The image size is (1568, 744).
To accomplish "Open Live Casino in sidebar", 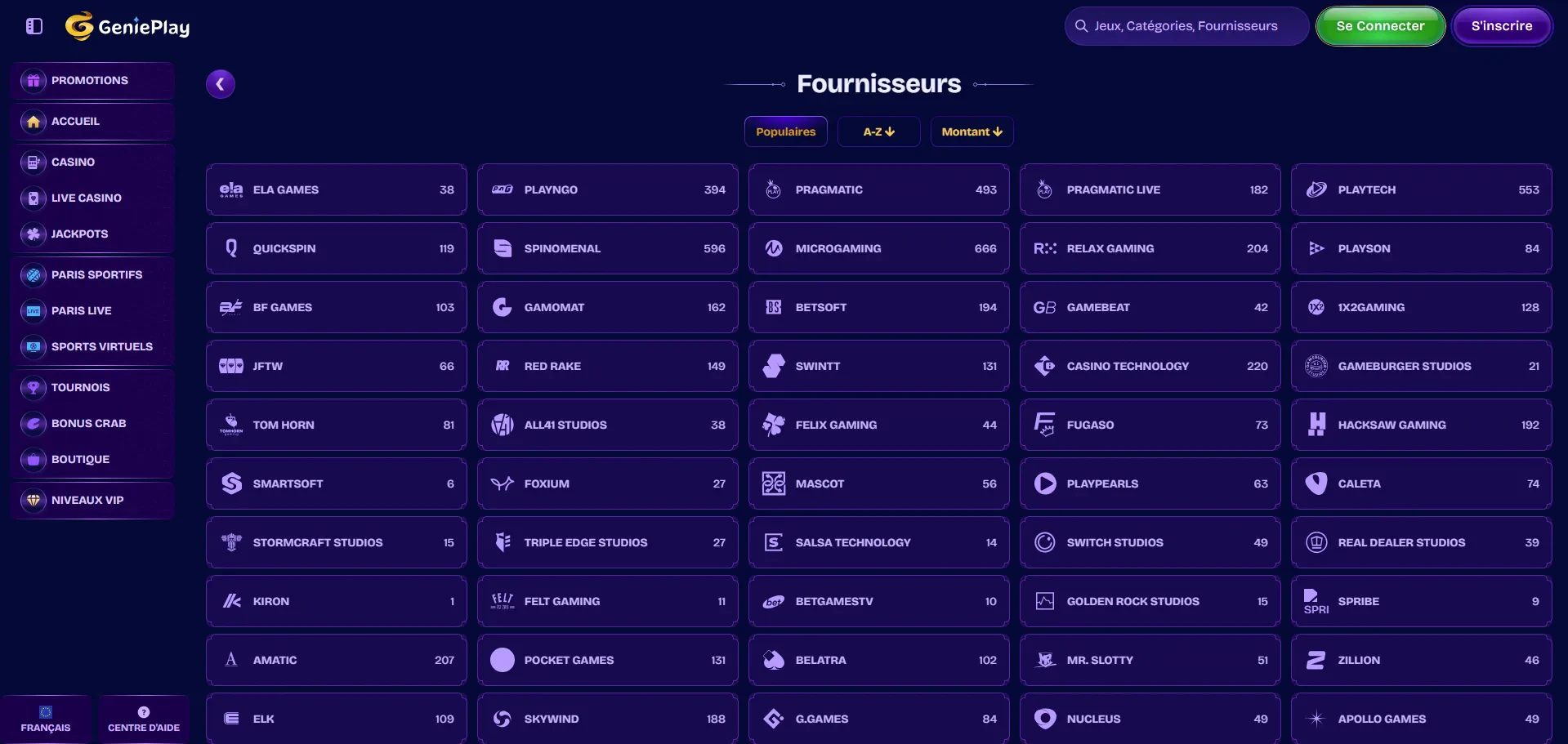I will click(93, 198).
